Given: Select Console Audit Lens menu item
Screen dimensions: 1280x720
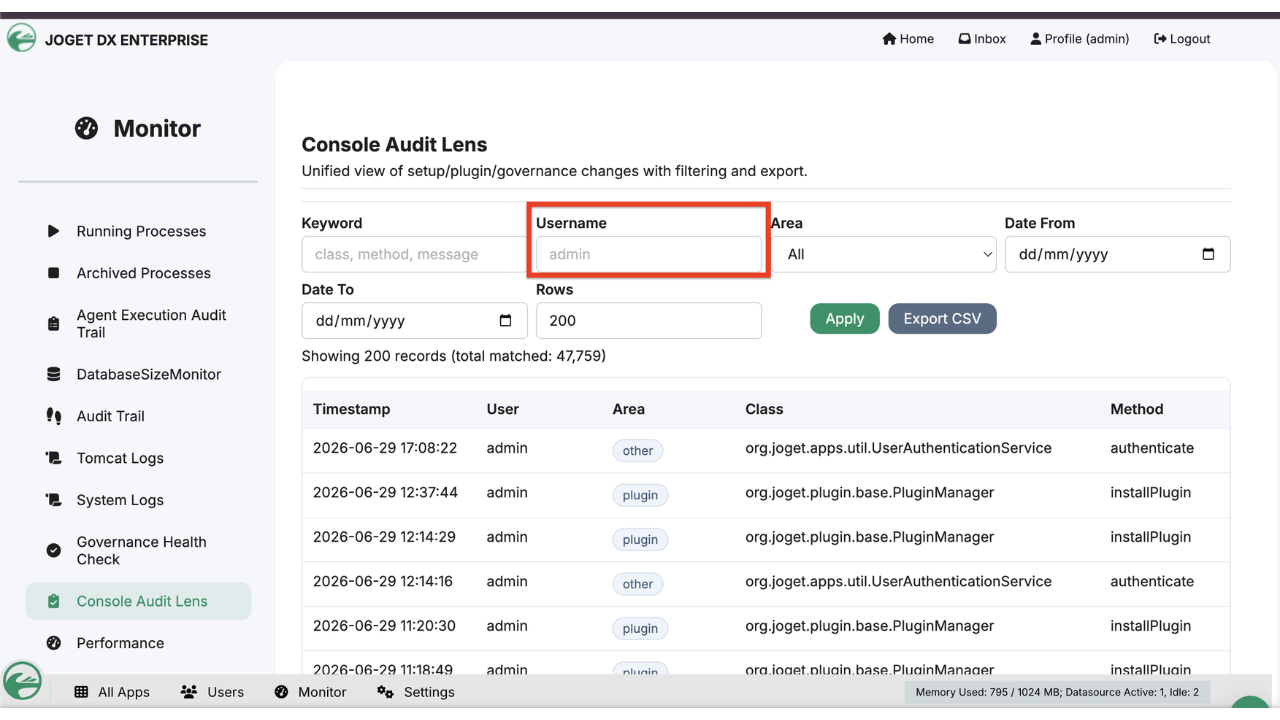Looking at the screenshot, I should point(138,601).
